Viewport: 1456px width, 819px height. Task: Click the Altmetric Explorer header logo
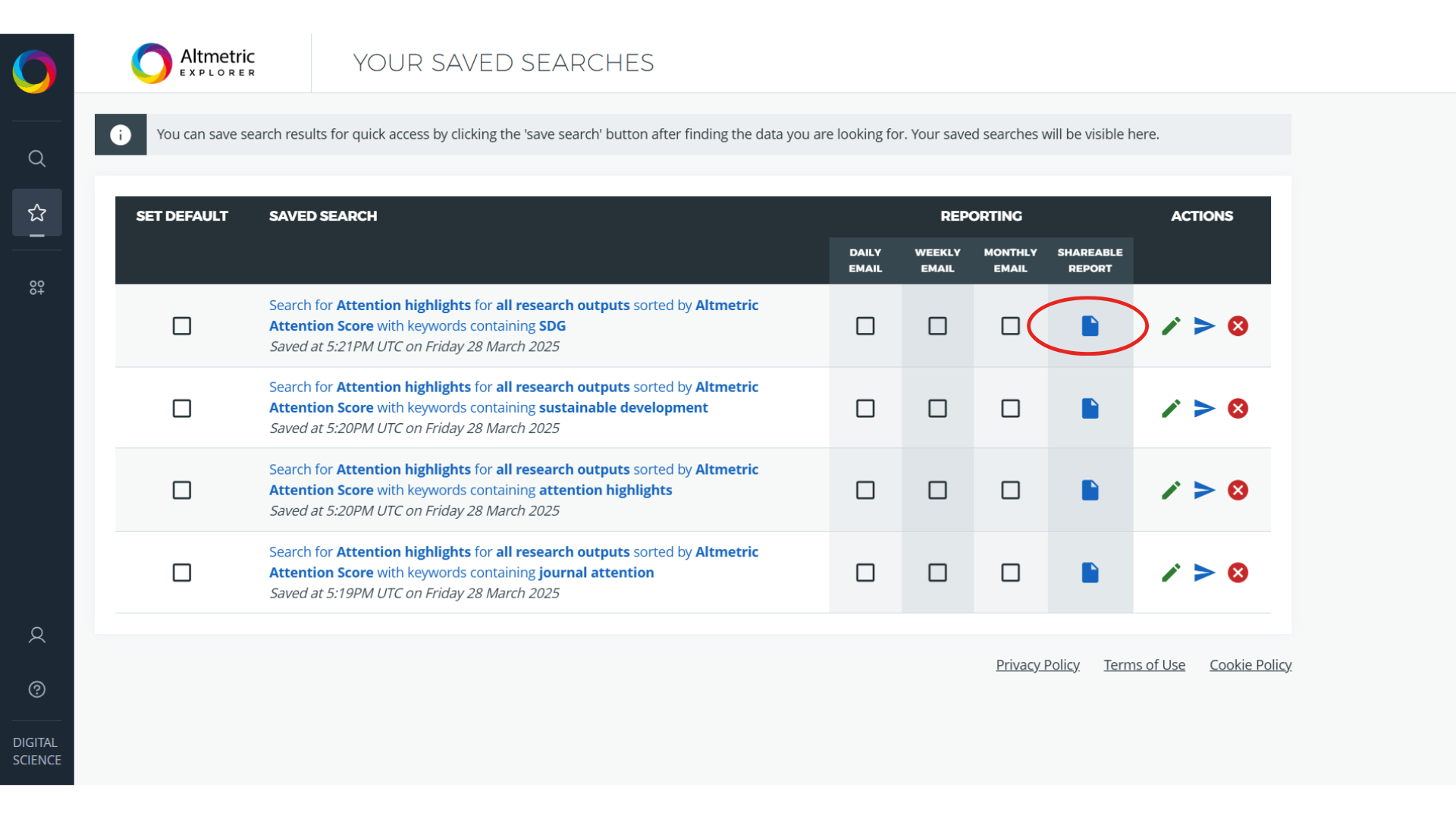[193, 63]
